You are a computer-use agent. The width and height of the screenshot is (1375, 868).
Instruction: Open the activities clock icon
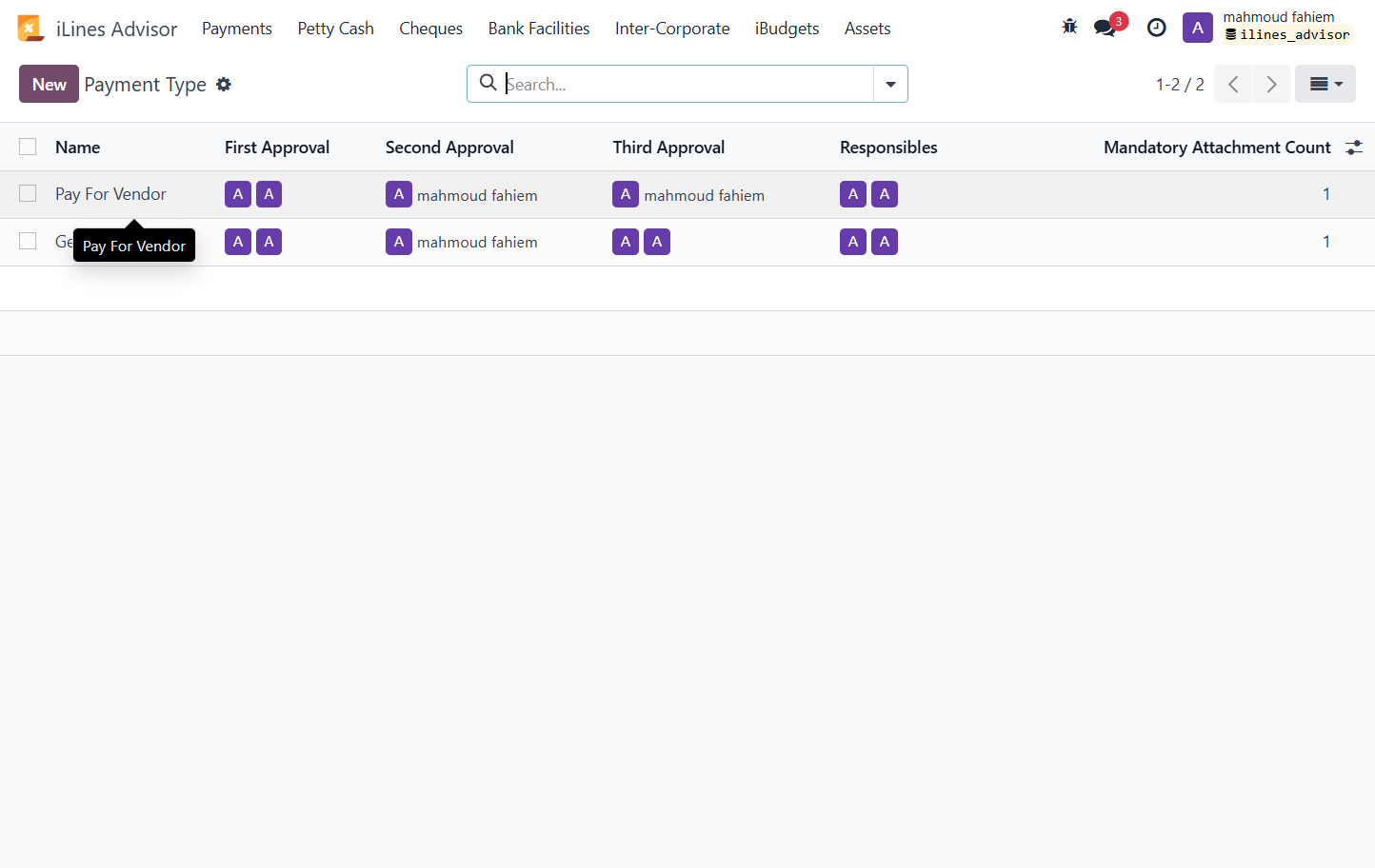(x=1156, y=28)
